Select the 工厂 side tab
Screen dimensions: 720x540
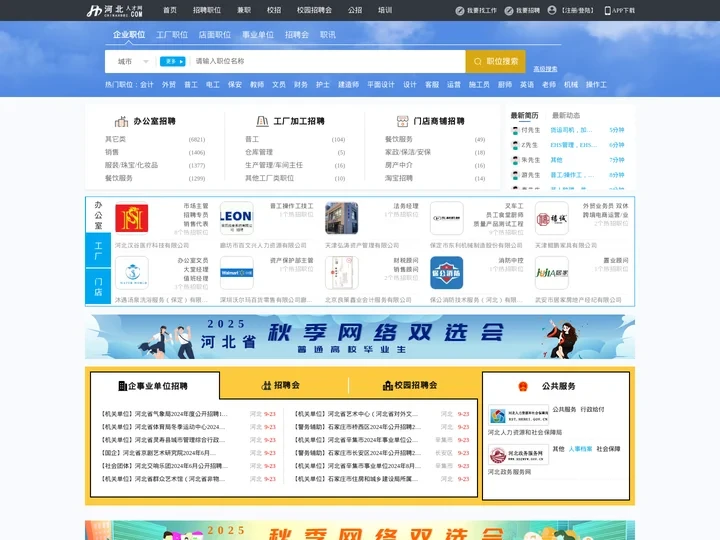click(x=98, y=250)
